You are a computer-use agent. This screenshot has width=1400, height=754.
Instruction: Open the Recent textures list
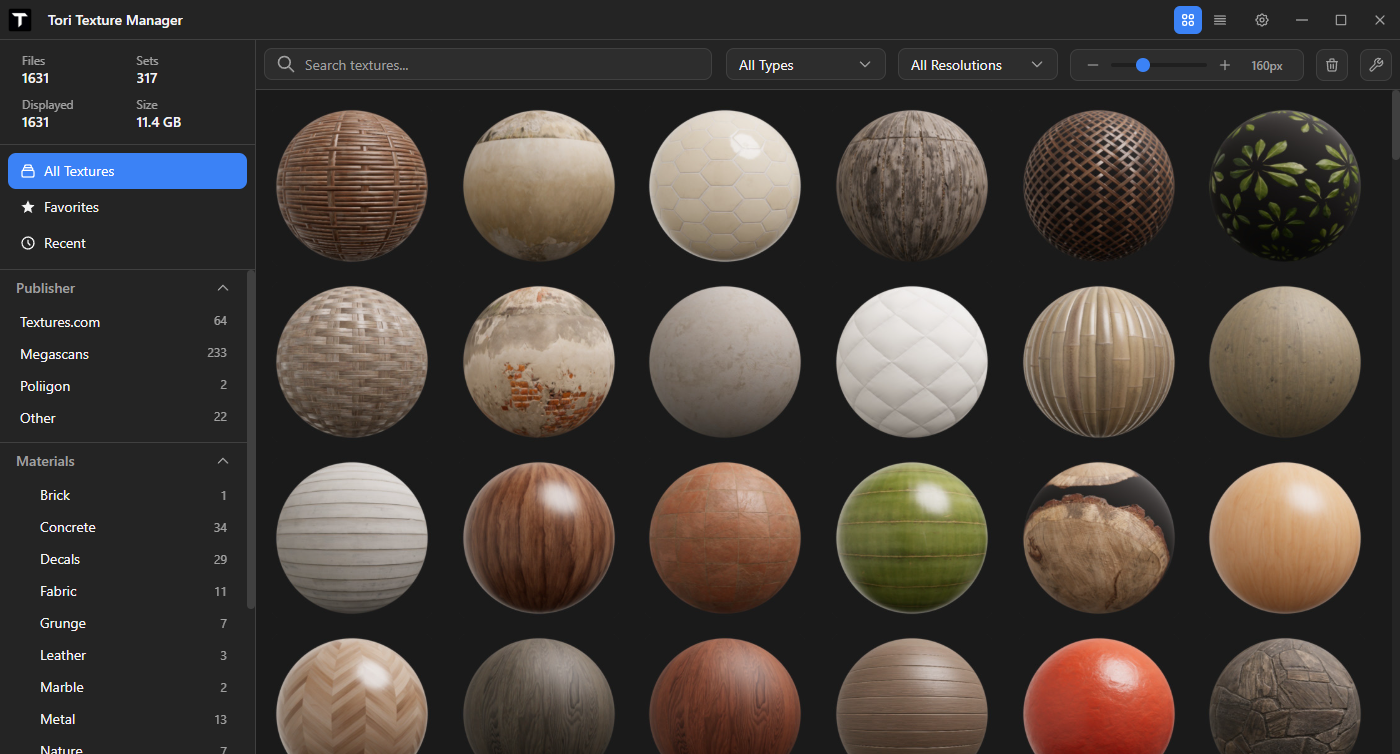65,243
